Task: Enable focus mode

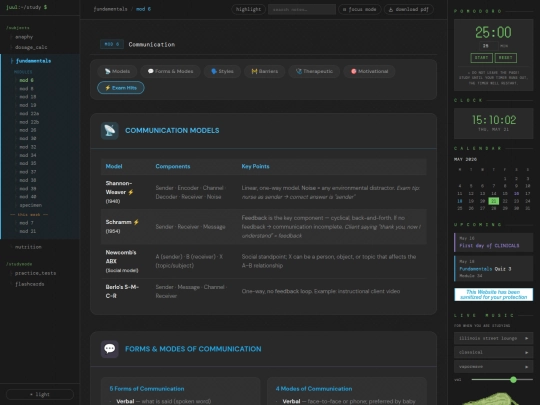Action: [360, 9]
